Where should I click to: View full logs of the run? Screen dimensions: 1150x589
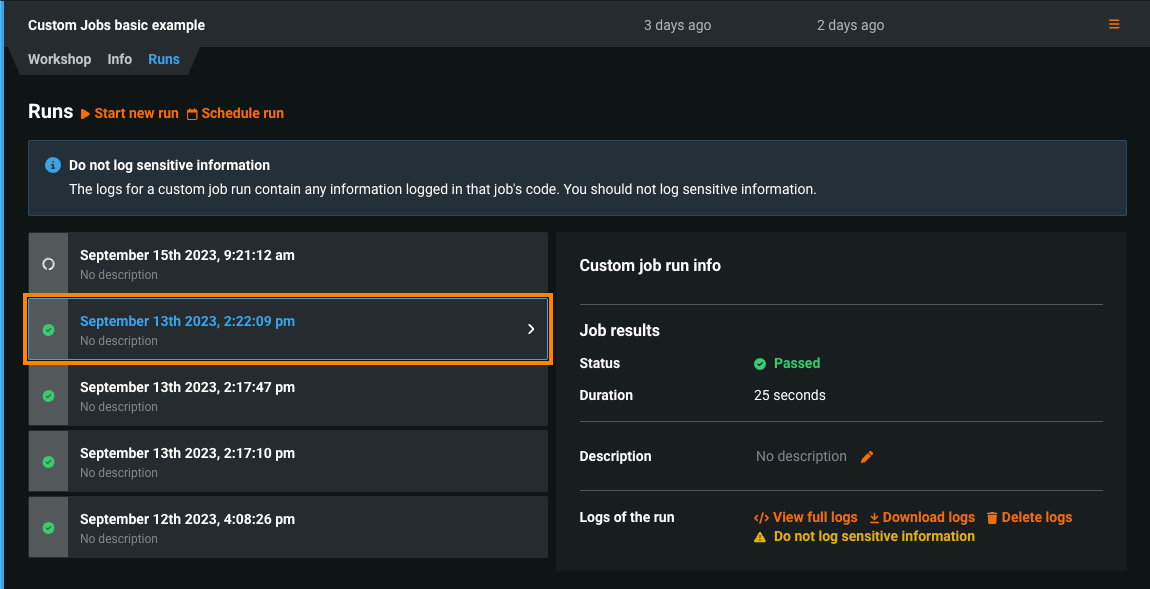806,517
